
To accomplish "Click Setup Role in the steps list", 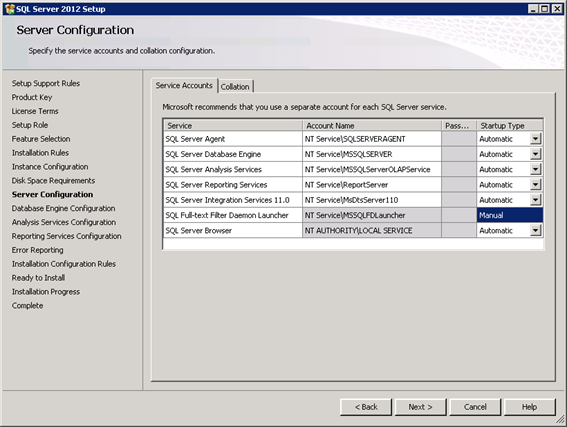I will point(30,125).
